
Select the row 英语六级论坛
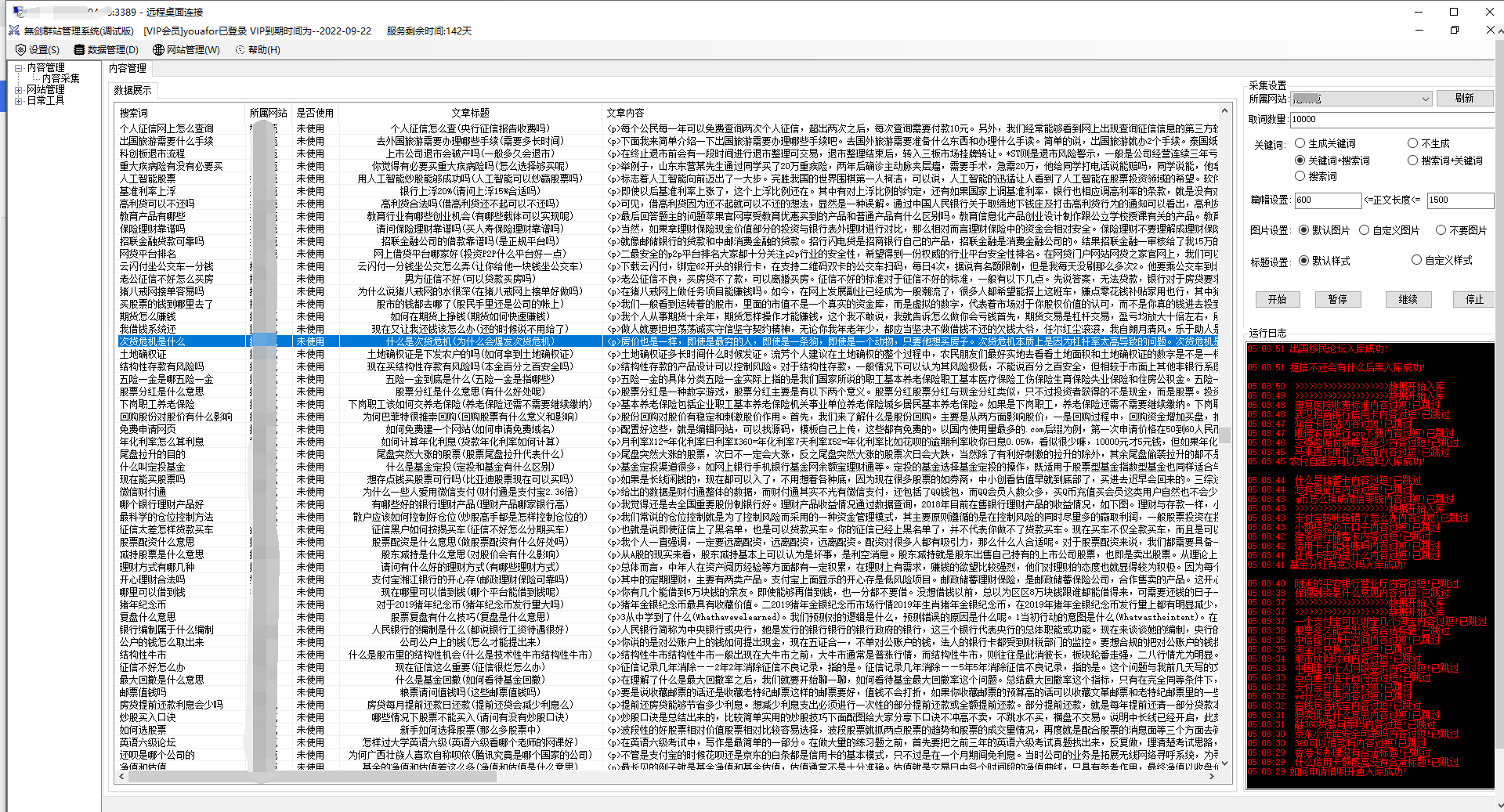click(666, 742)
